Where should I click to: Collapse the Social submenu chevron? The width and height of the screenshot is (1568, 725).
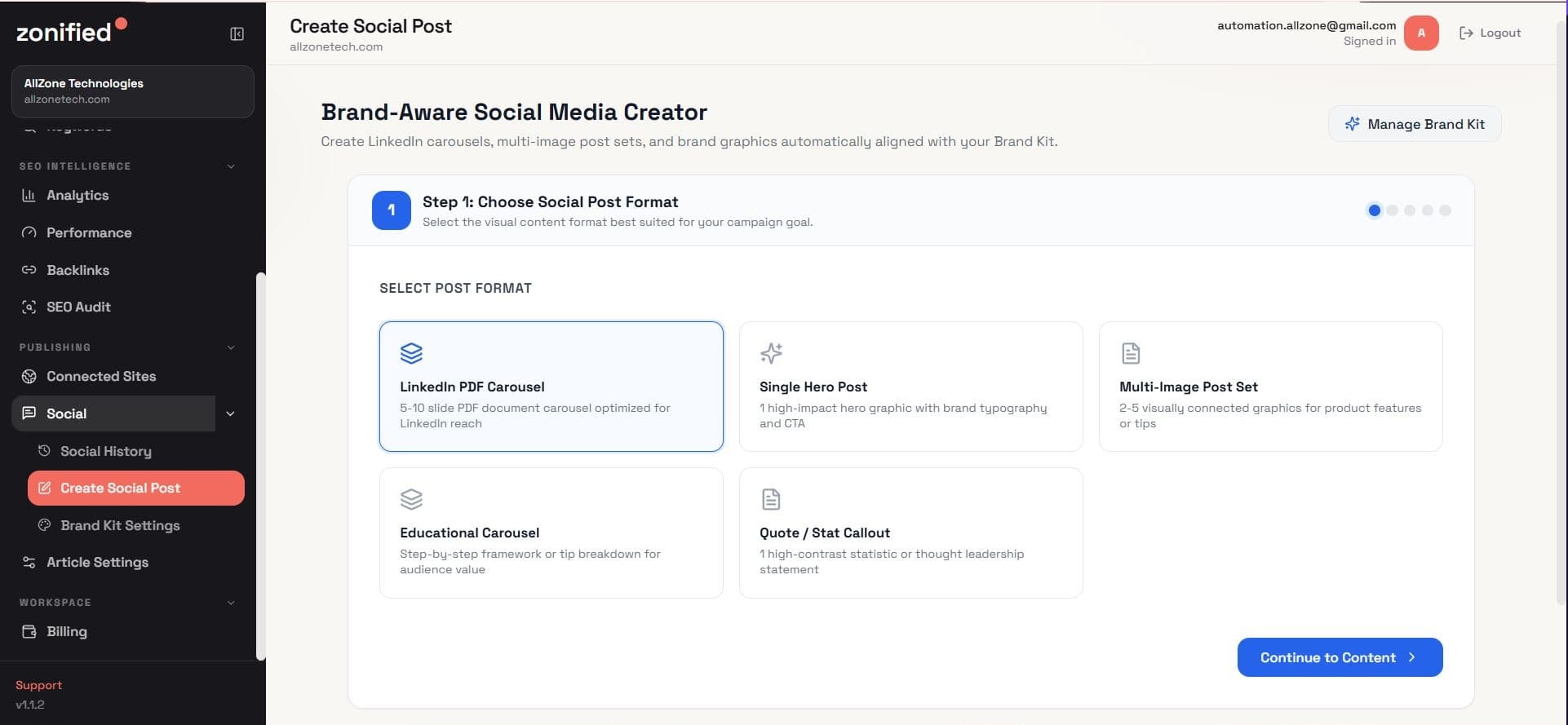pos(230,413)
